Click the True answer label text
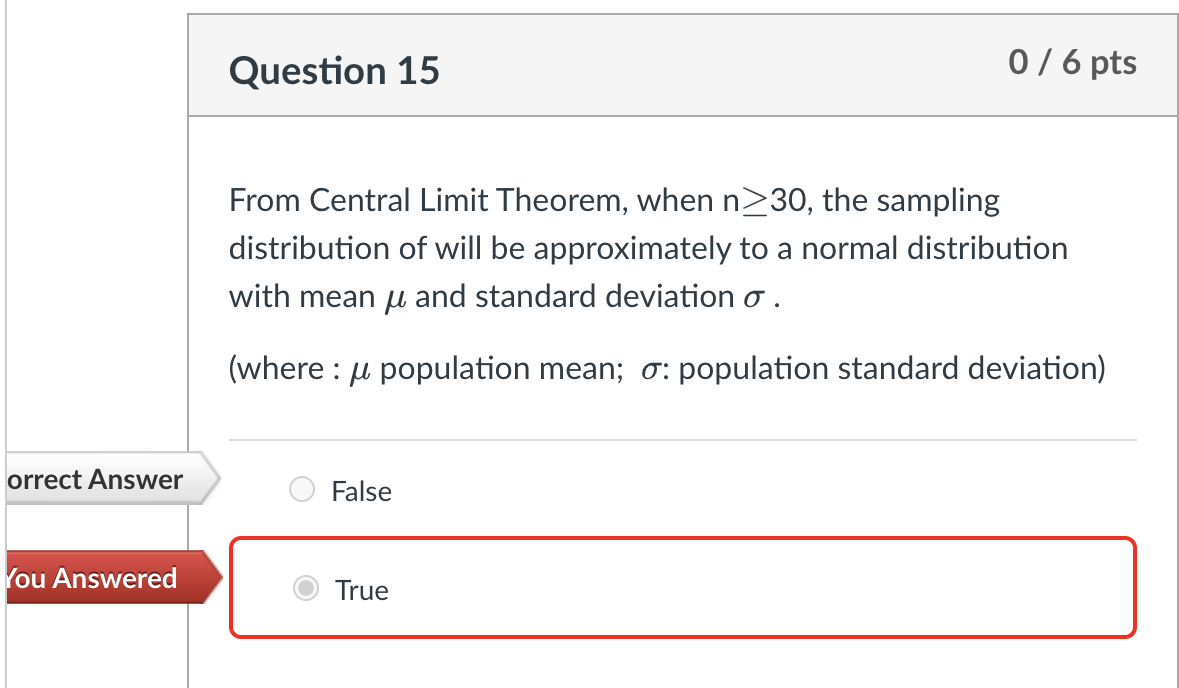Viewport: 1179px width, 688px height. pyautogui.click(x=360, y=590)
